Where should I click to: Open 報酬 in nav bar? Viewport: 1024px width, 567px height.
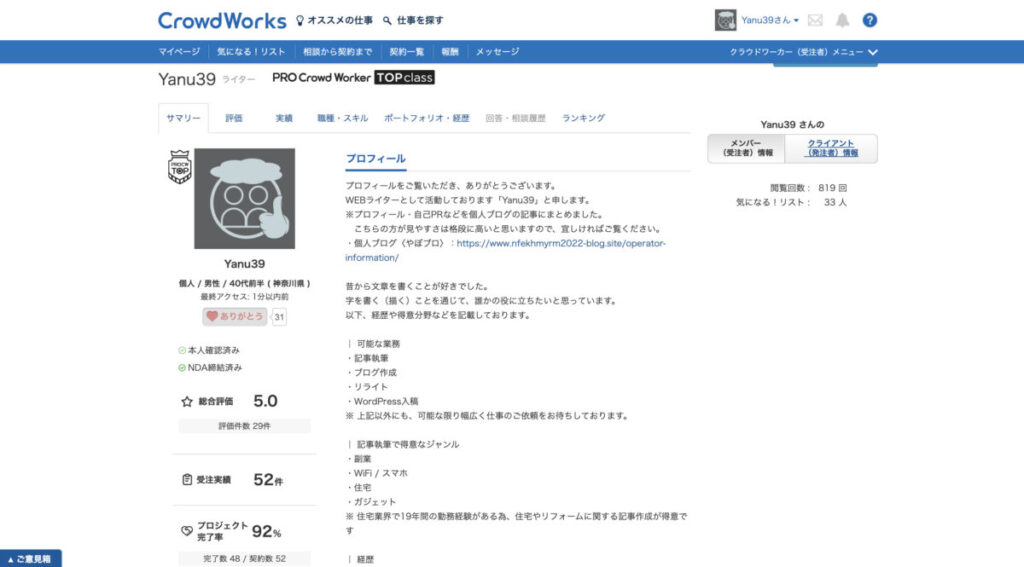[450, 52]
